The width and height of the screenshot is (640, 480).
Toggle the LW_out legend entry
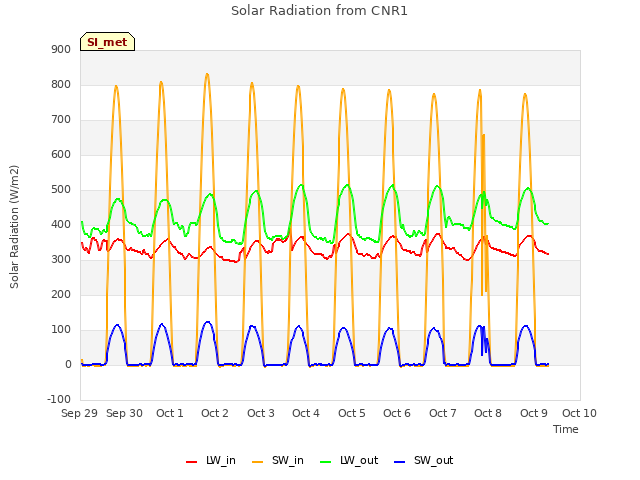click(349, 460)
